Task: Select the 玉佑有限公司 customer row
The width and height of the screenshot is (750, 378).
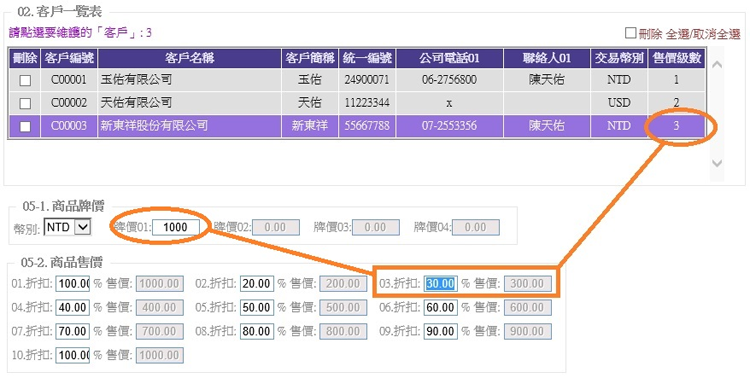Action: click(x=356, y=80)
